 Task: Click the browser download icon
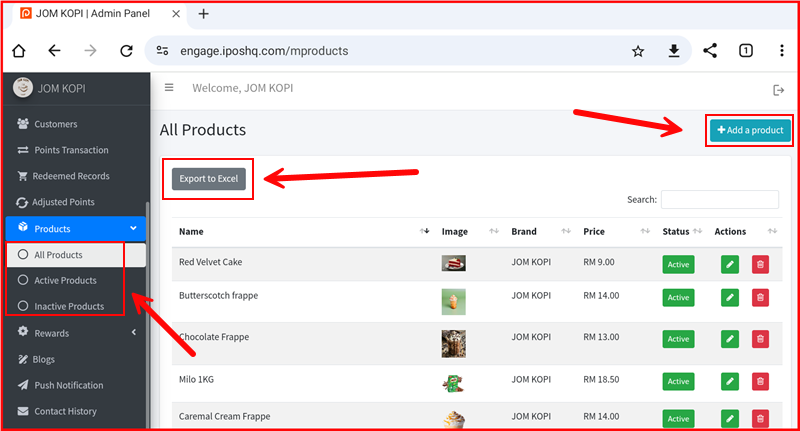point(674,51)
